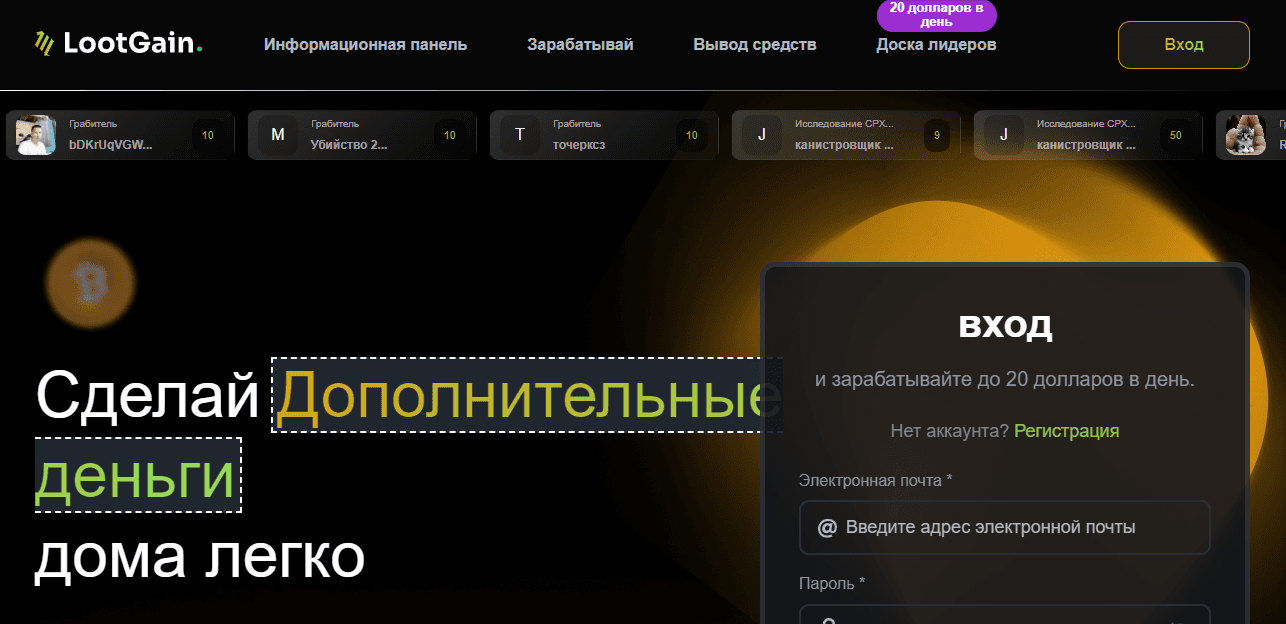View the Доска лидеров page
This screenshot has height=624, width=1286.
point(935,44)
